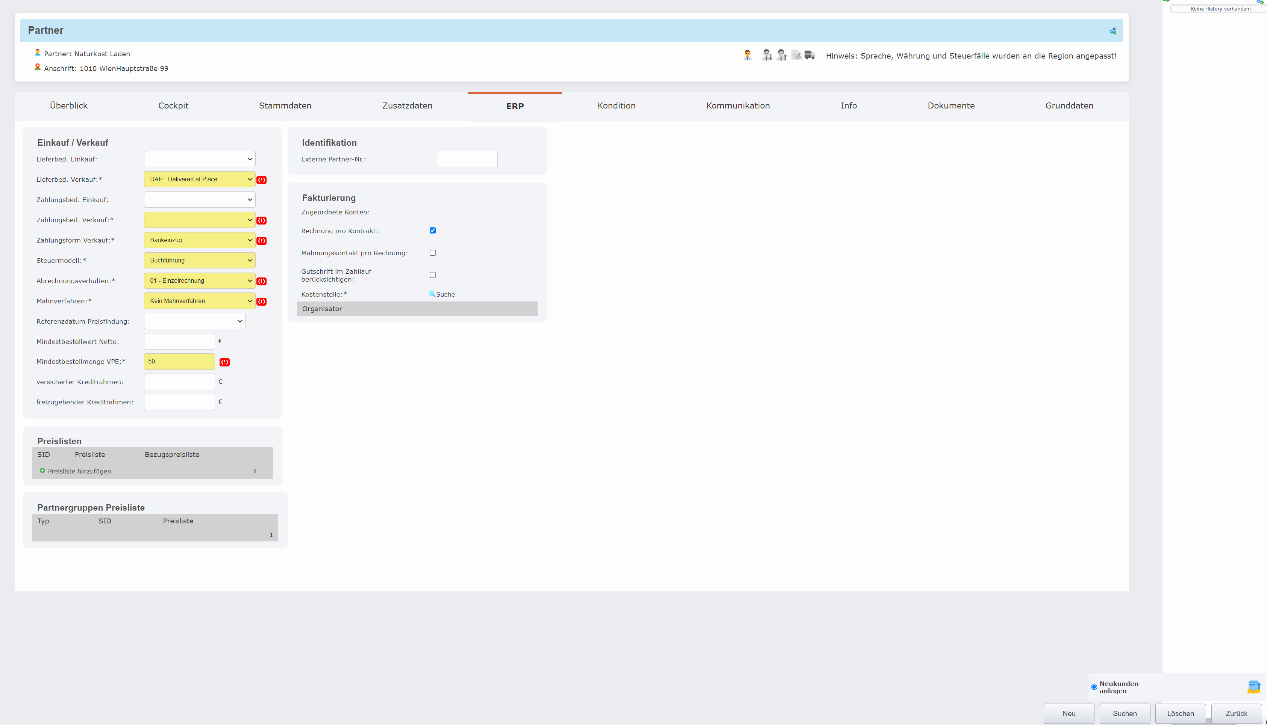Click the delivery truck icon

[x=809, y=55]
